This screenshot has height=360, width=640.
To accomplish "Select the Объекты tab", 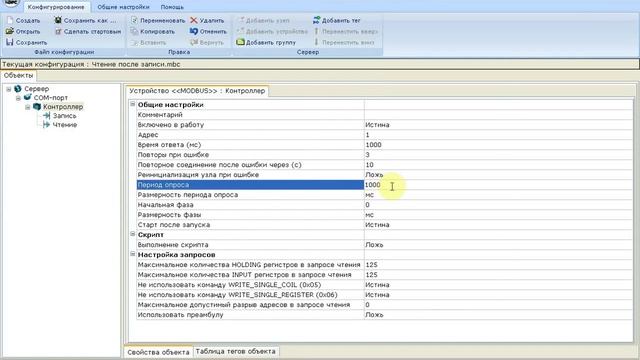I will tap(18, 76).
